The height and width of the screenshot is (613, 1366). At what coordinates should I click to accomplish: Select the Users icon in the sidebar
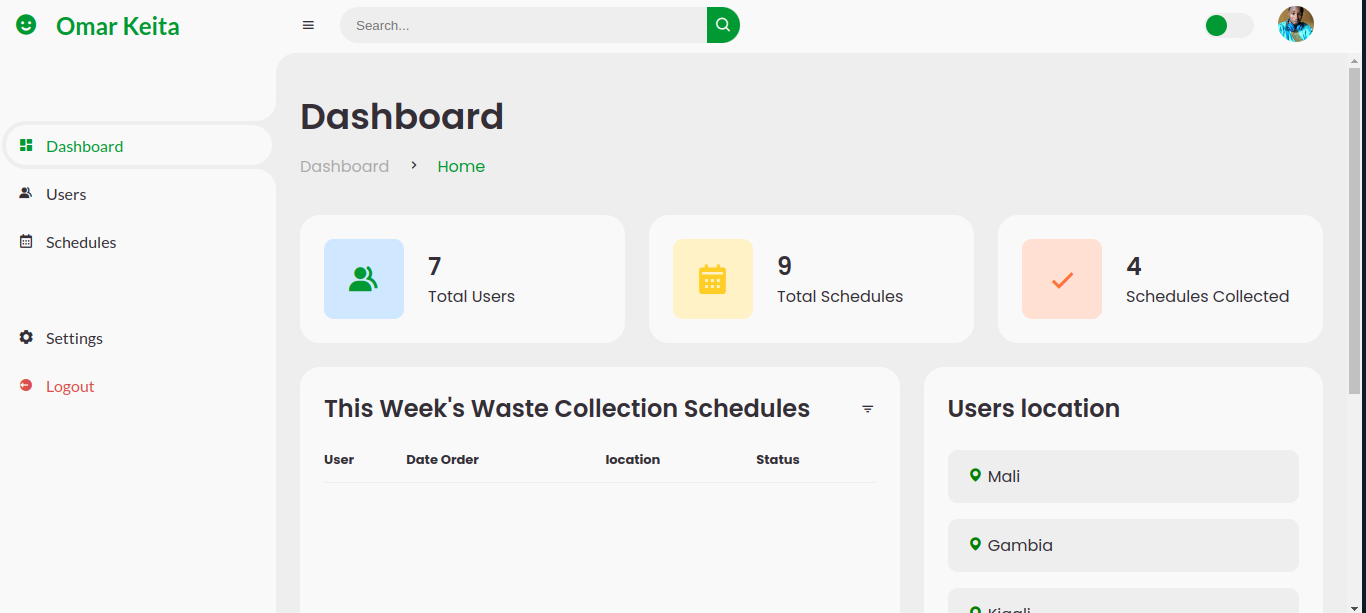[24, 193]
